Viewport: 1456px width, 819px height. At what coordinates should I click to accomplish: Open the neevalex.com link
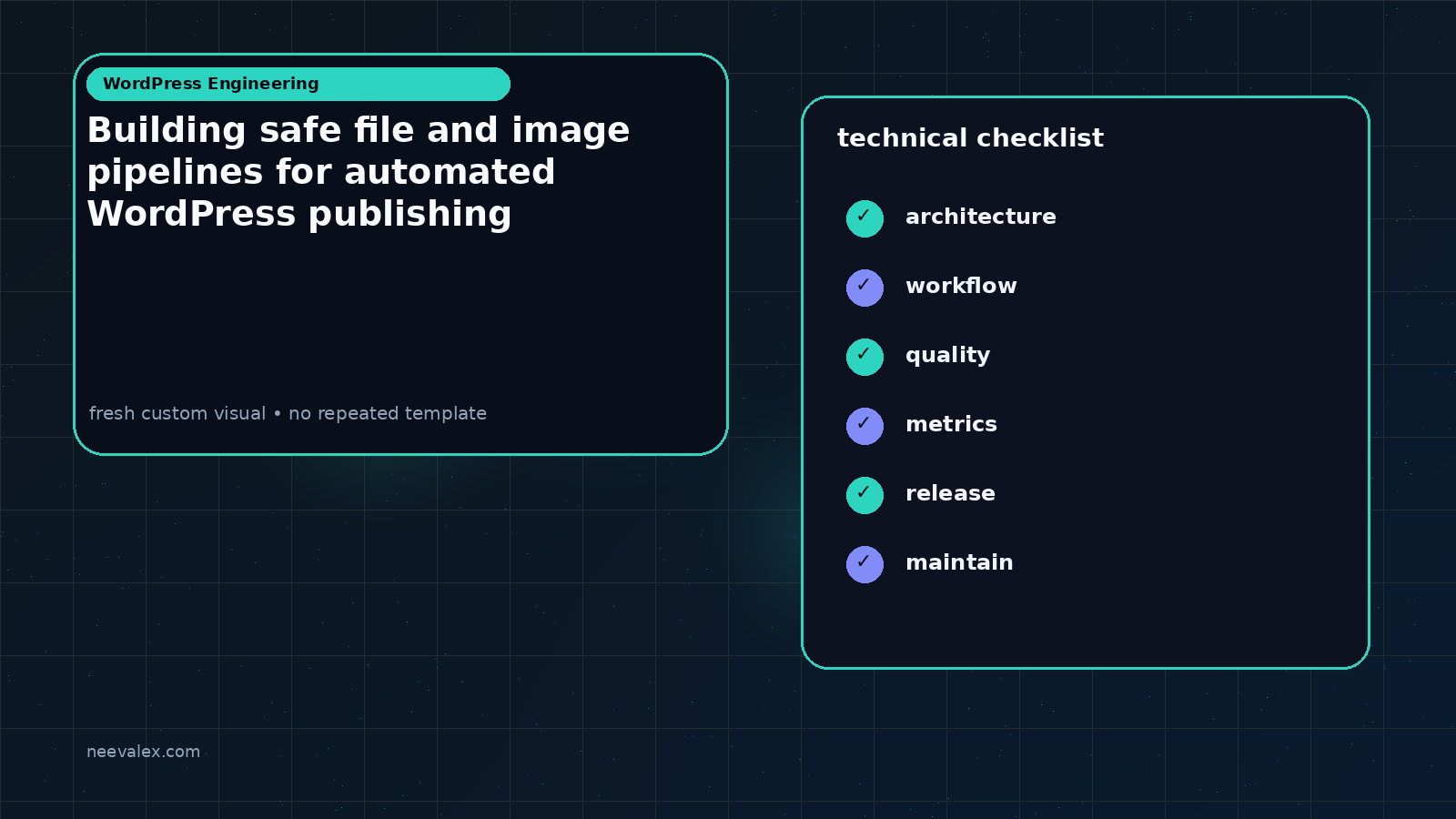click(x=143, y=752)
